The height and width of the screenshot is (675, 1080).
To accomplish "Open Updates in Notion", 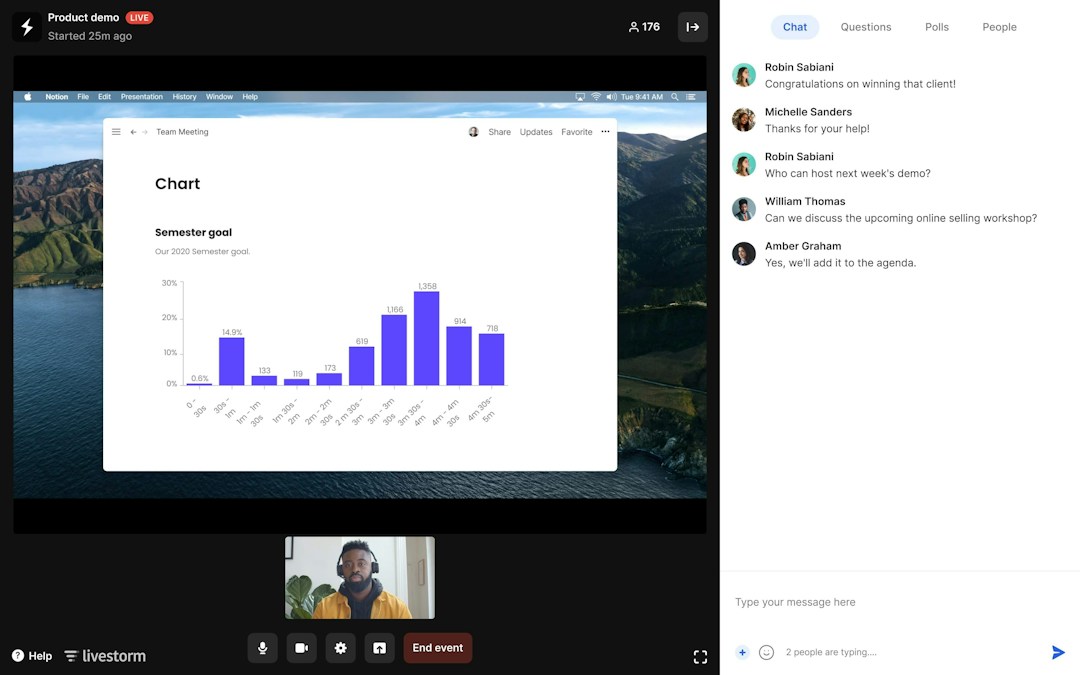I will point(536,132).
